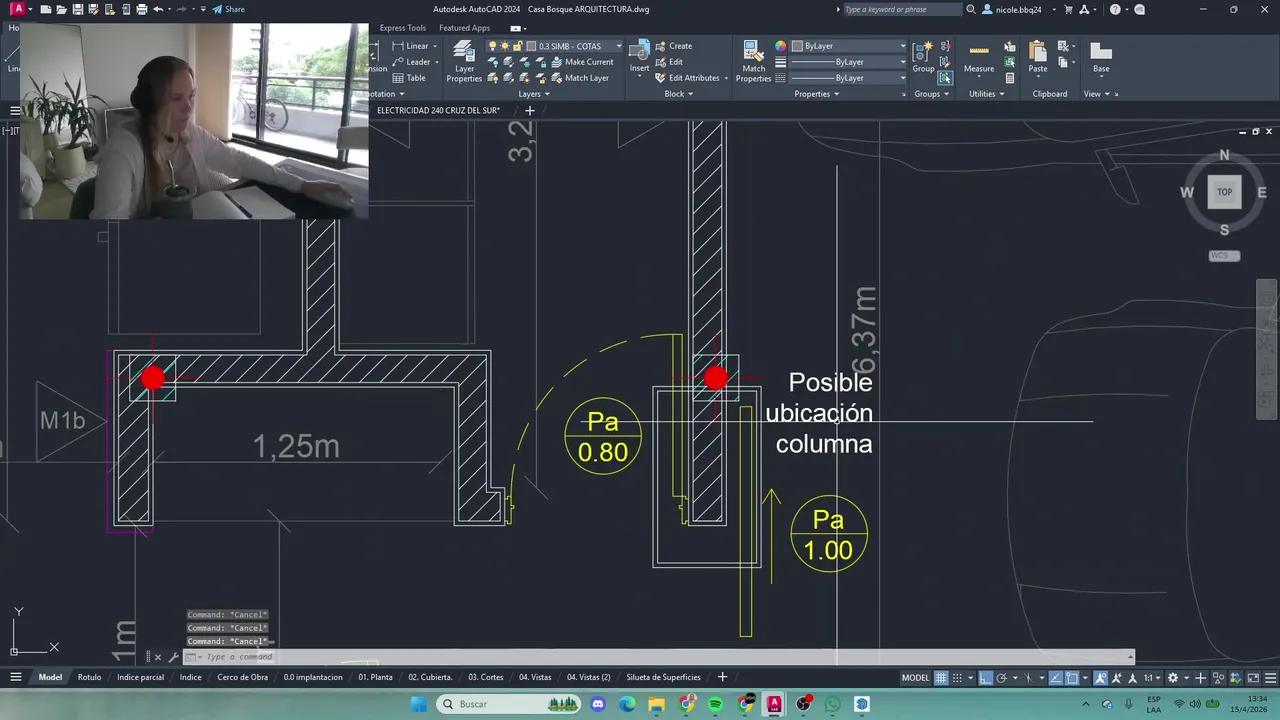Click the Make Current layer button

581,62
